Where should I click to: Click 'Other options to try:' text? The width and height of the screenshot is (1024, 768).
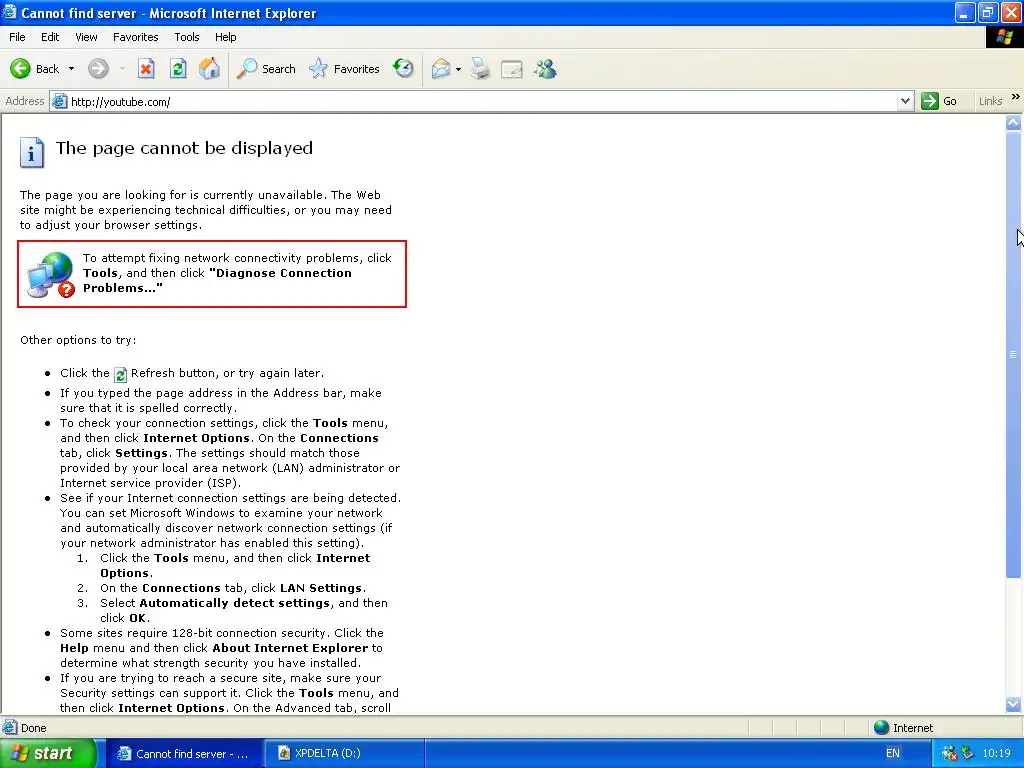tap(78, 340)
